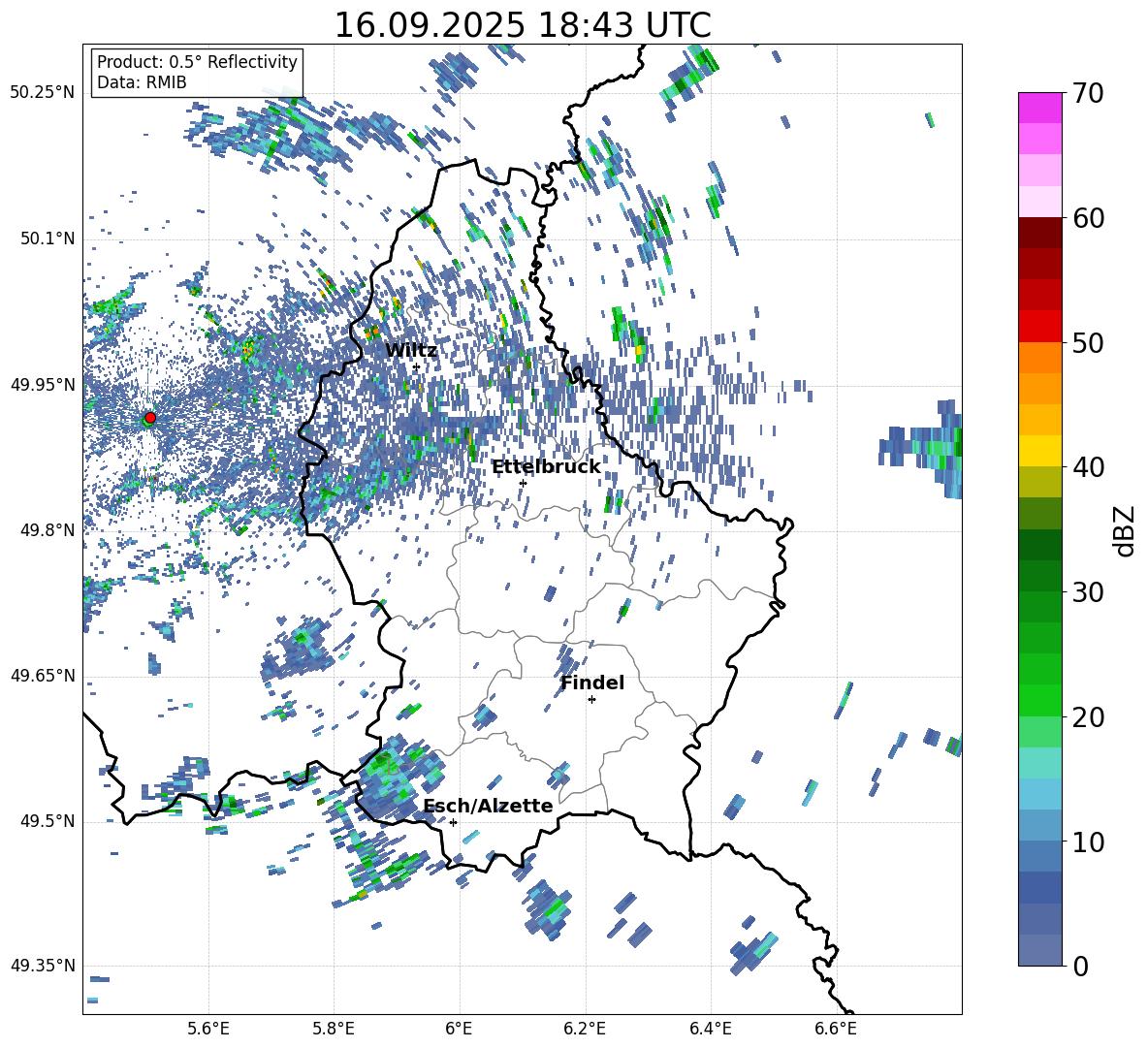Click the 6.4°E longitude tick label
This screenshot has width=1148, height=1048.
point(710,1029)
